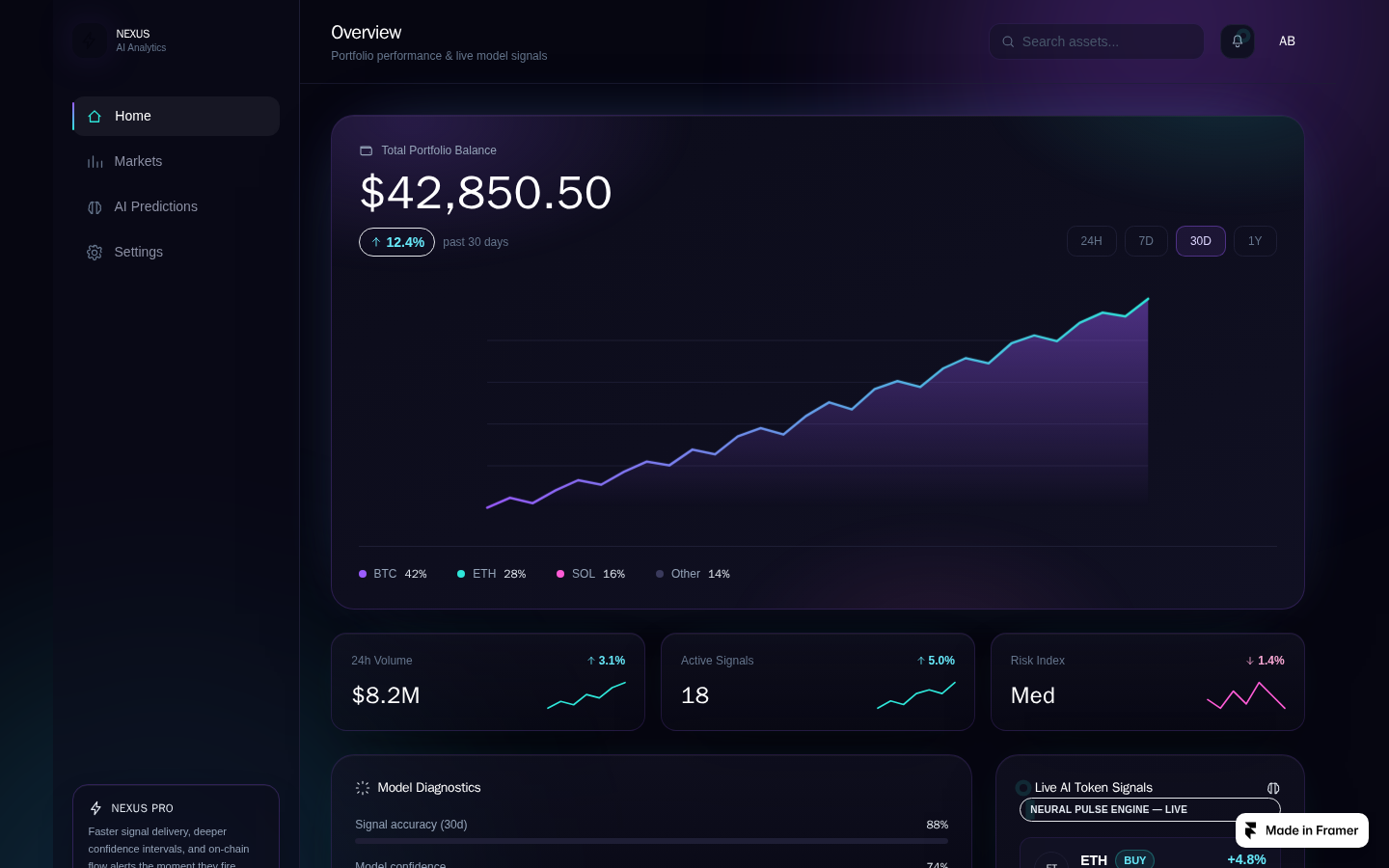The height and width of the screenshot is (868, 1389).
Task: Click the 12.4% growth badge
Action: 396,242
